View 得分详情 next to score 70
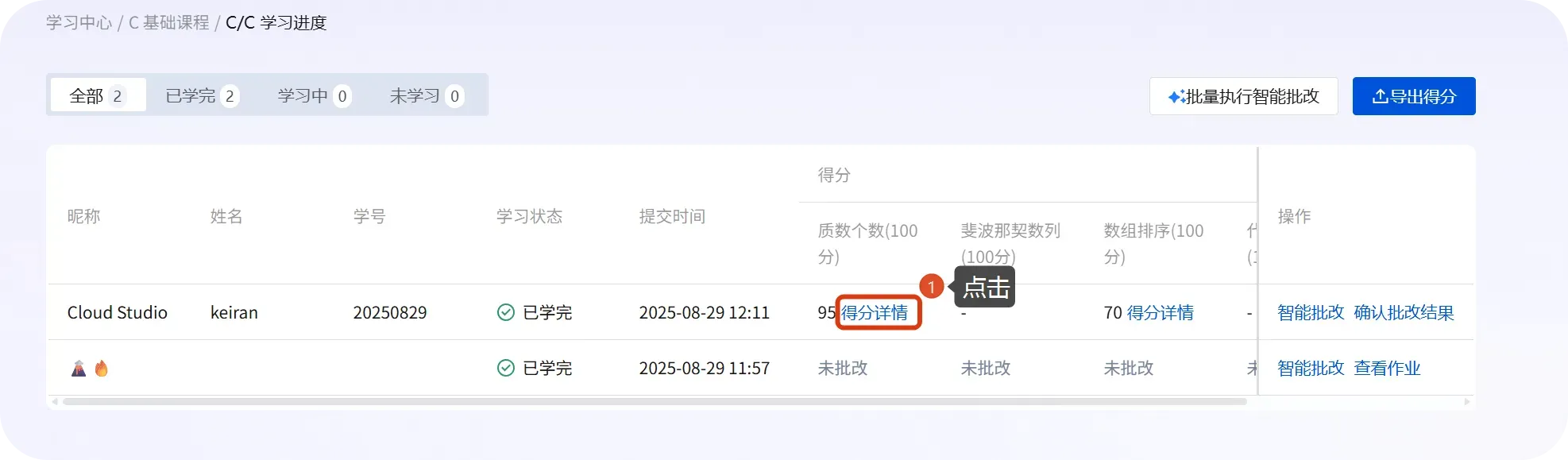 (x=1160, y=312)
